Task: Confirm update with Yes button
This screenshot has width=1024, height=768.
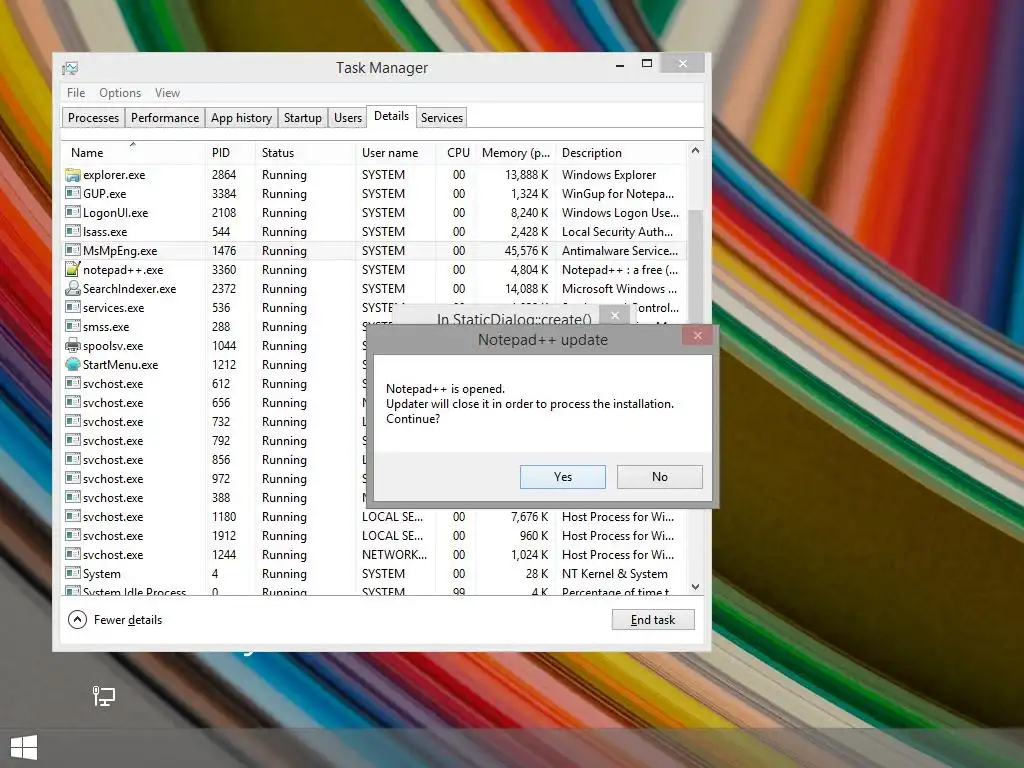Action: click(563, 477)
